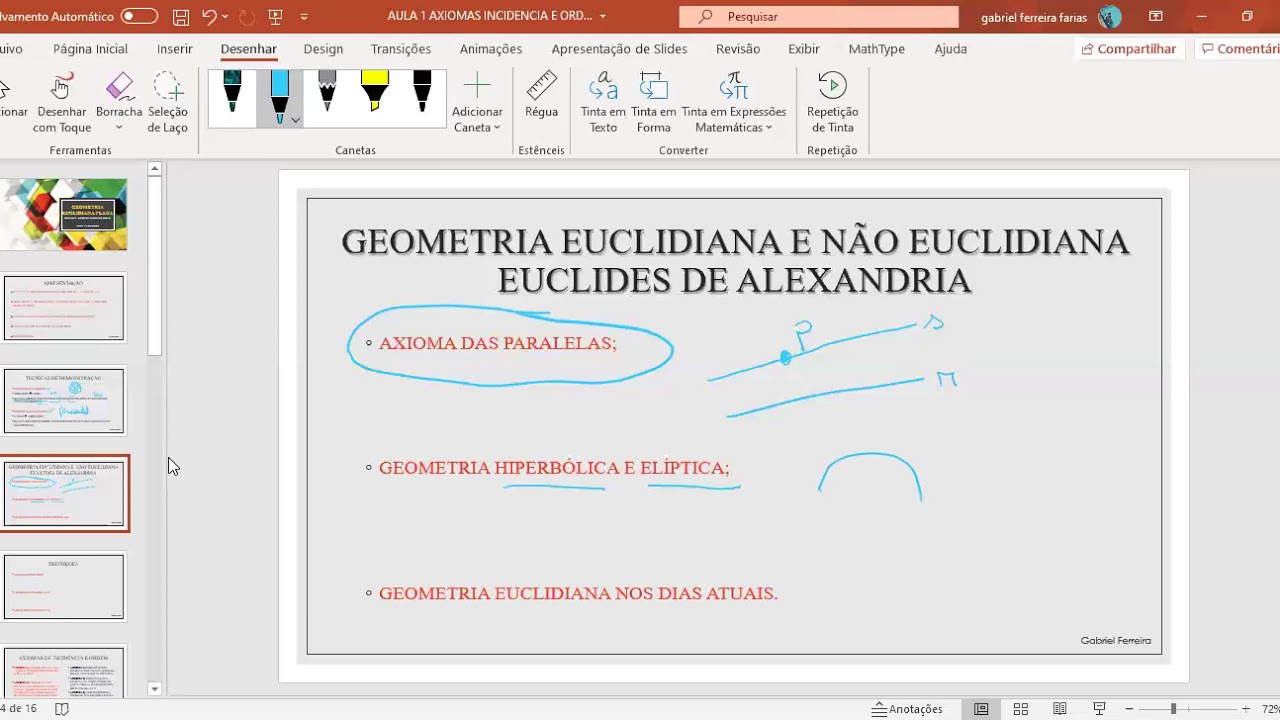Select the Seleção de Laço tool
Image resolution: width=1280 pixels, height=720 pixels.
(168, 102)
